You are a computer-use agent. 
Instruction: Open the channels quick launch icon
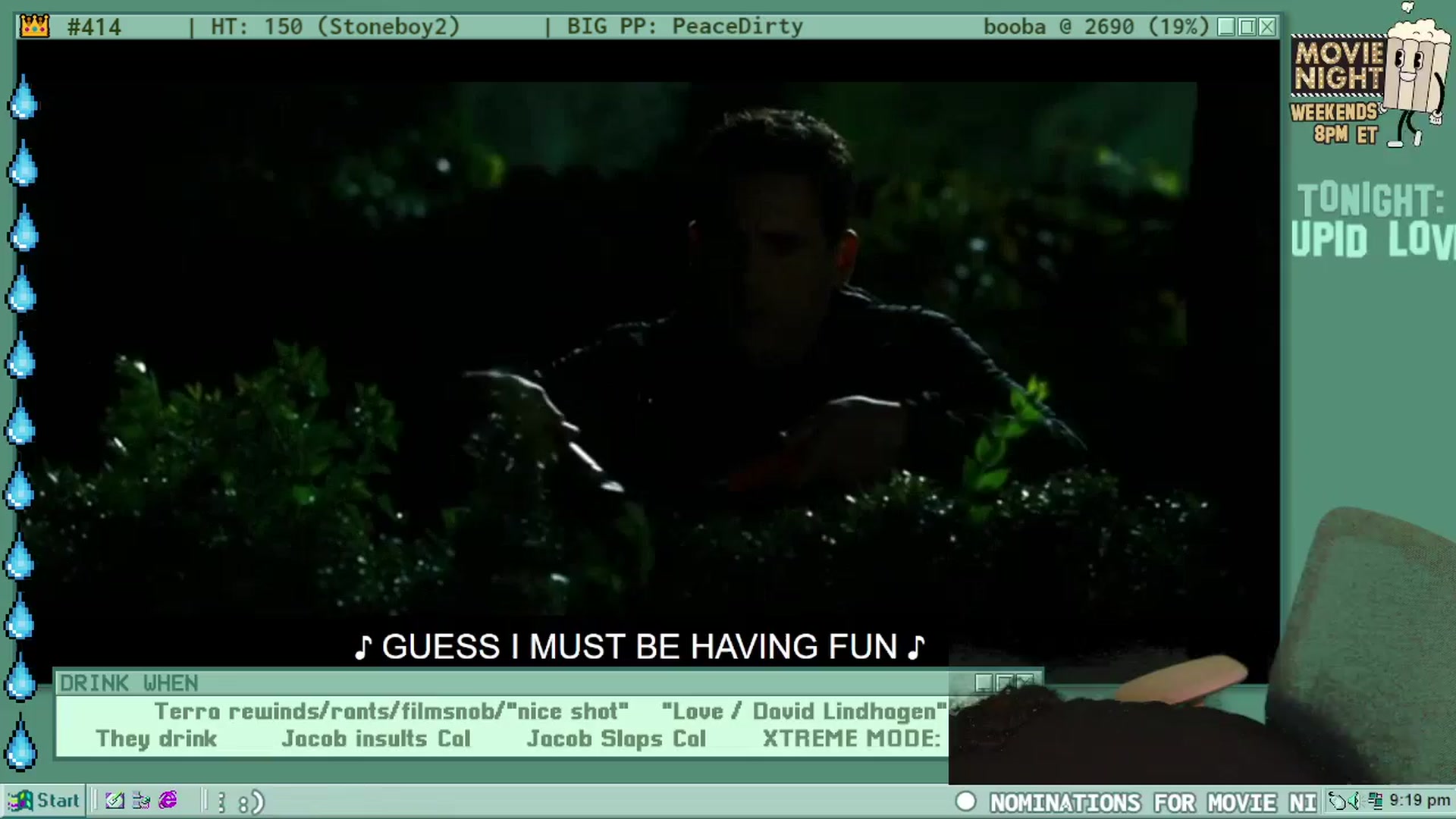pos(141,801)
